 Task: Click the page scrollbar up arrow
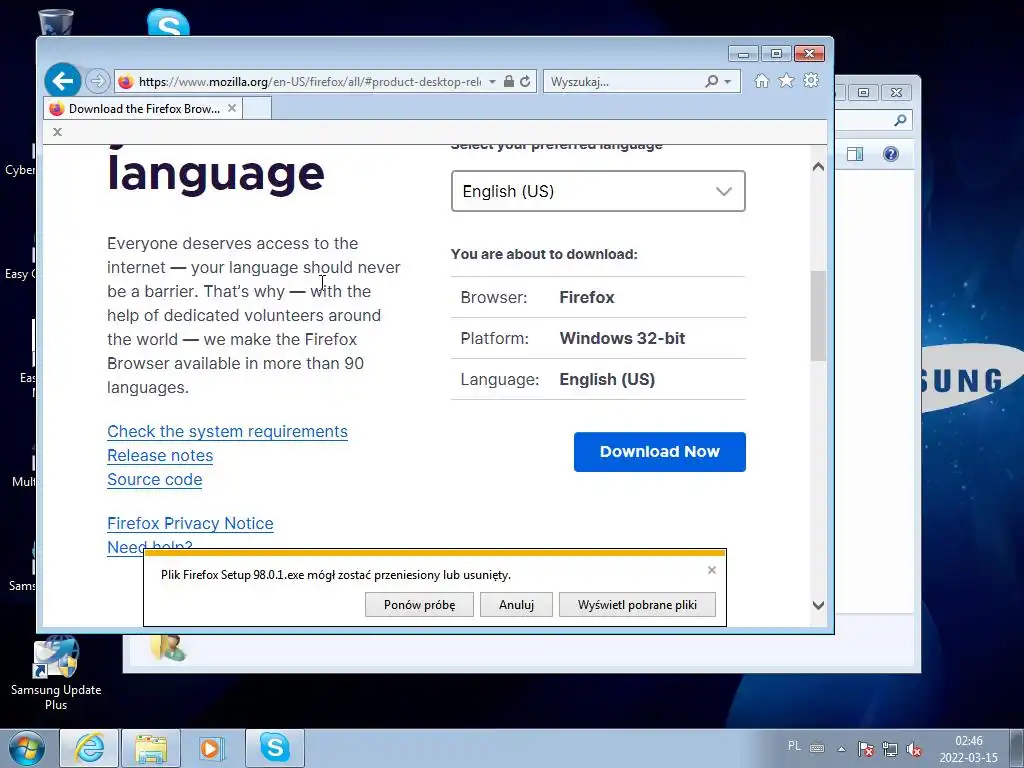(x=818, y=167)
